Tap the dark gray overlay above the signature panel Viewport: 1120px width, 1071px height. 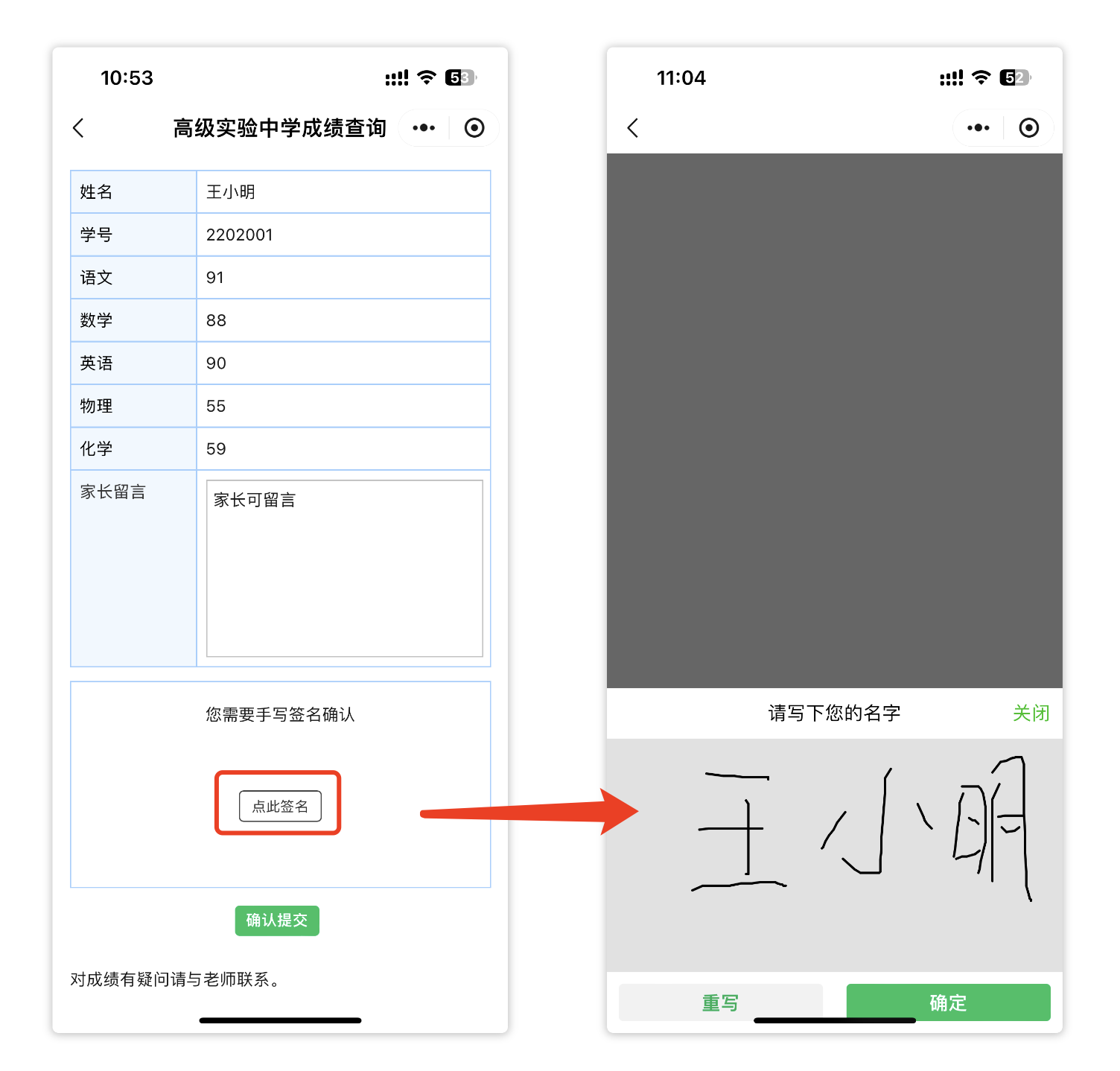click(834, 420)
